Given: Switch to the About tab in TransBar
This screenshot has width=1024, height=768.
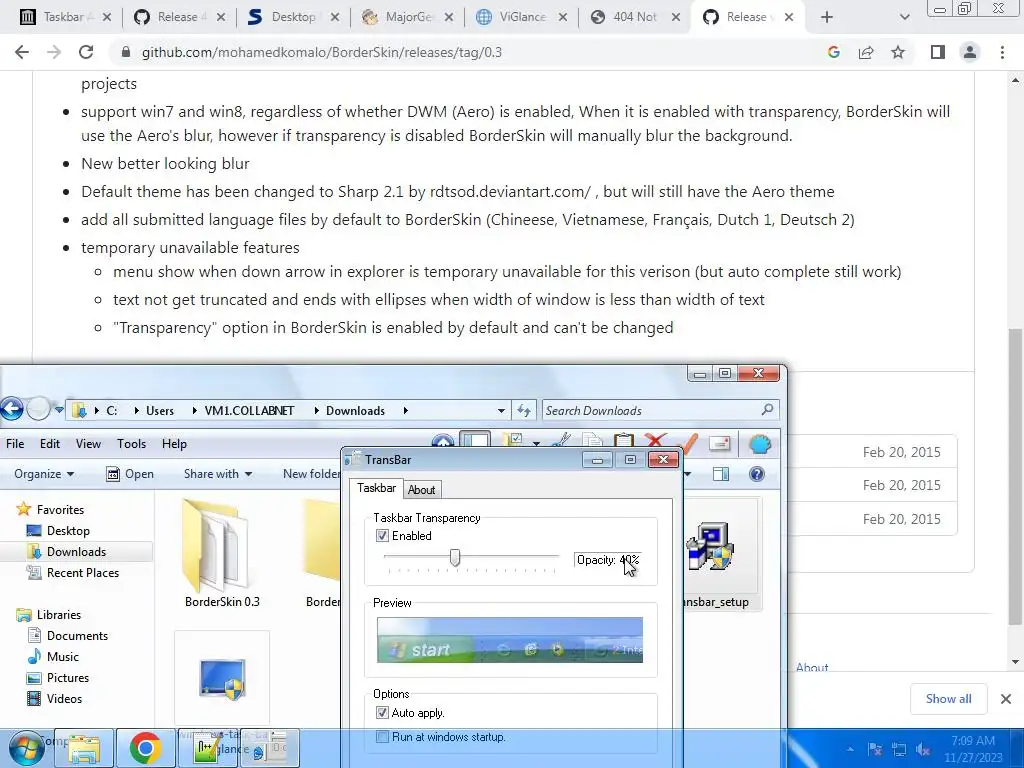Looking at the screenshot, I should point(421,490).
